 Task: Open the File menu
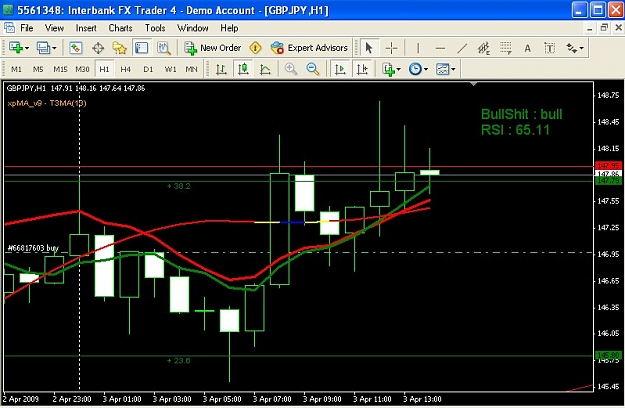(27, 28)
